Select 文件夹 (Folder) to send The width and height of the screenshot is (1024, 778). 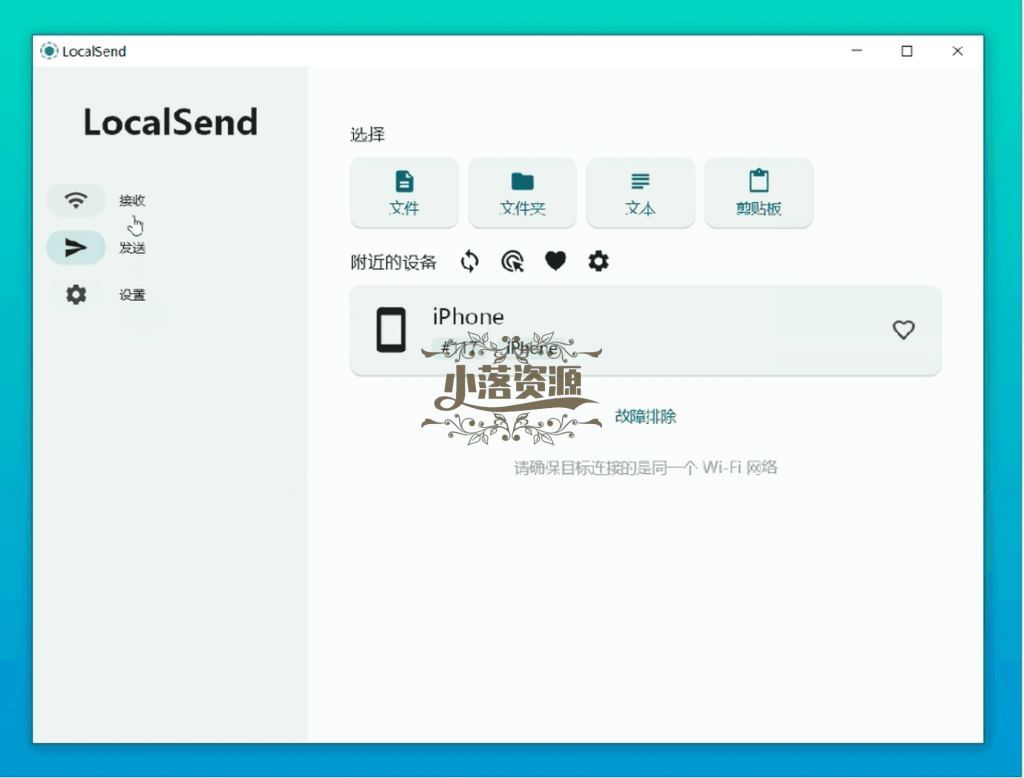pyautogui.click(x=522, y=193)
